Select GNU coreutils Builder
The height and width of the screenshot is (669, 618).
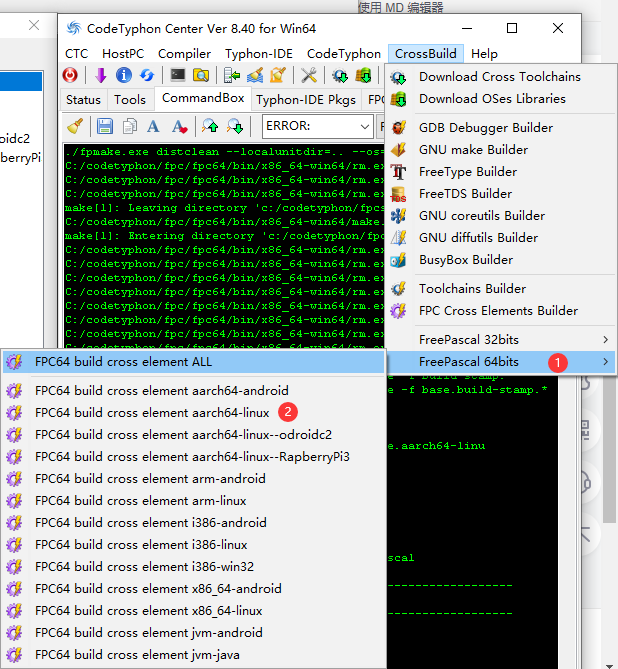501,216
